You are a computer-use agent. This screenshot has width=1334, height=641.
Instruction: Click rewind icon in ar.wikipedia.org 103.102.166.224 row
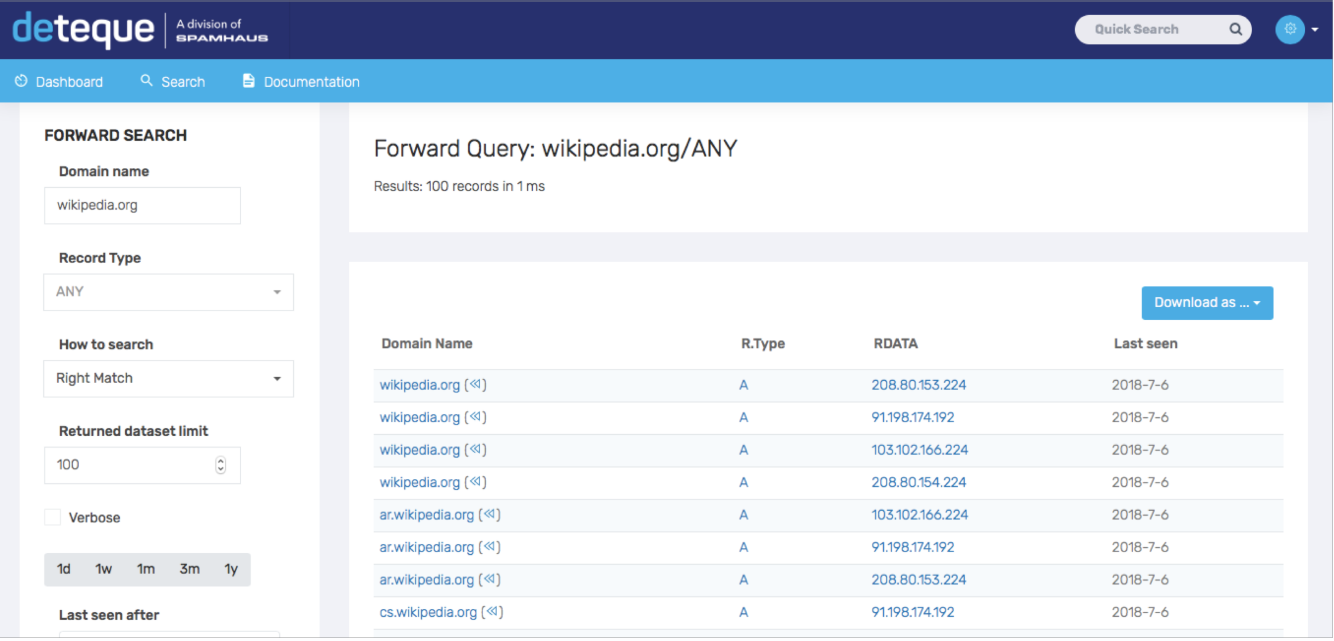tap(490, 515)
